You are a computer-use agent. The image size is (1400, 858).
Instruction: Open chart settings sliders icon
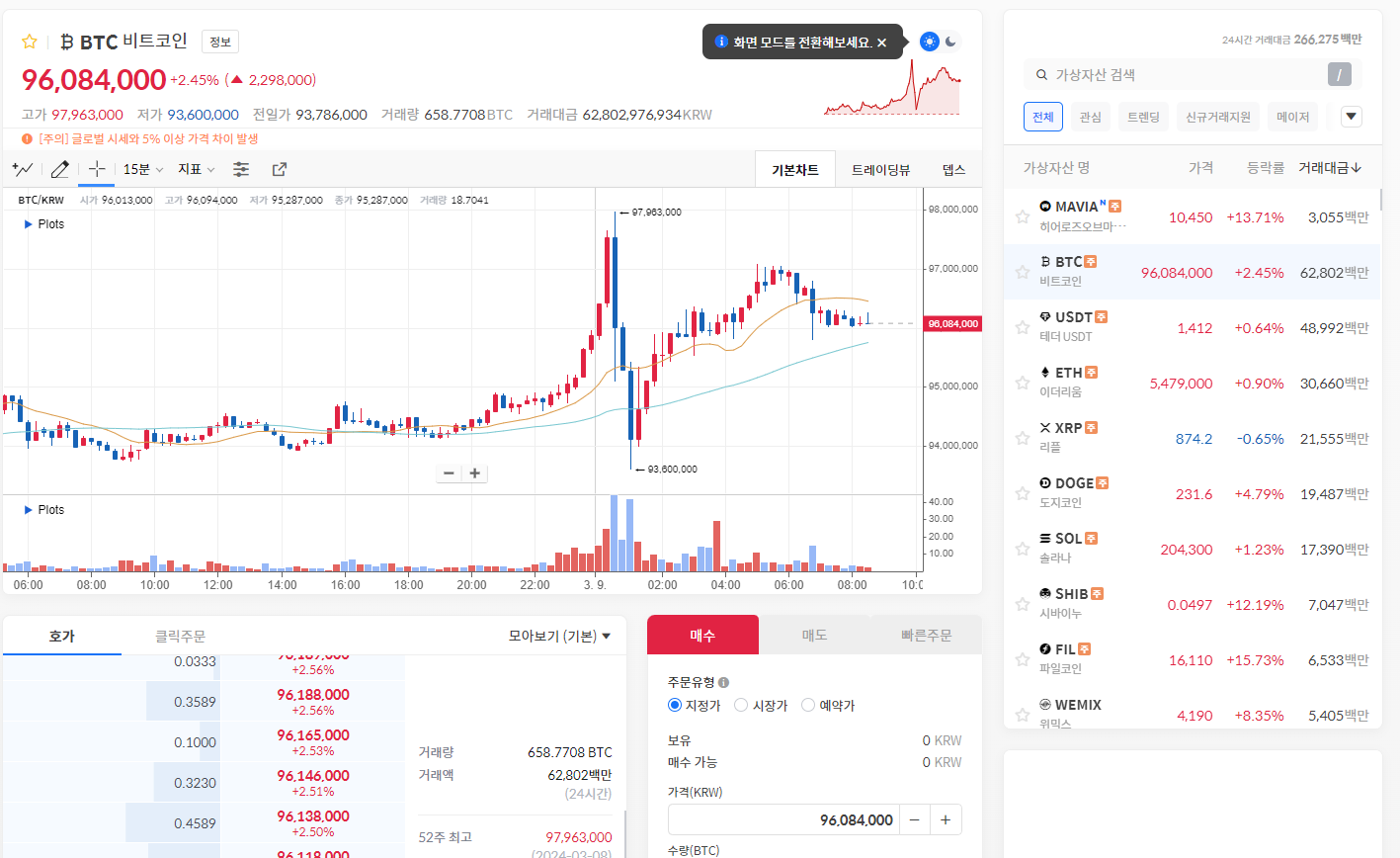click(x=241, y=169)
